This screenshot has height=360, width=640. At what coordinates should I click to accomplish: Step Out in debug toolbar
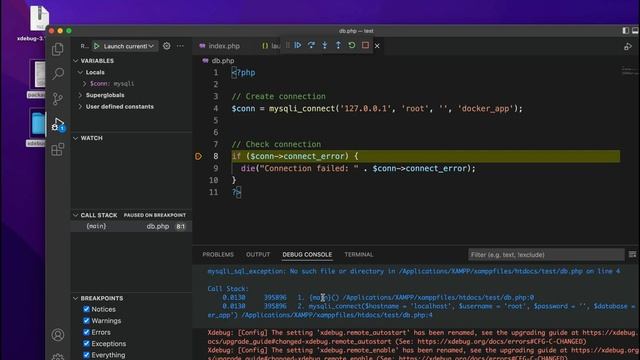pos(338,45)
